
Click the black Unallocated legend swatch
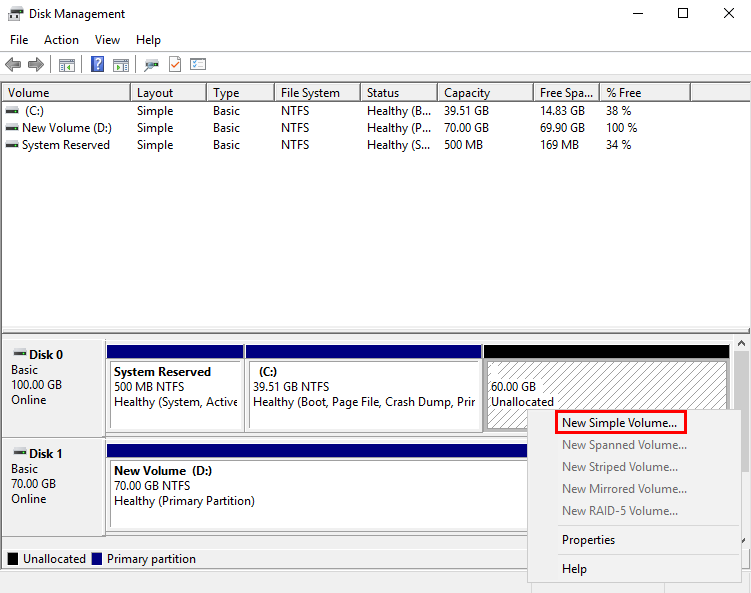point(13,559)
